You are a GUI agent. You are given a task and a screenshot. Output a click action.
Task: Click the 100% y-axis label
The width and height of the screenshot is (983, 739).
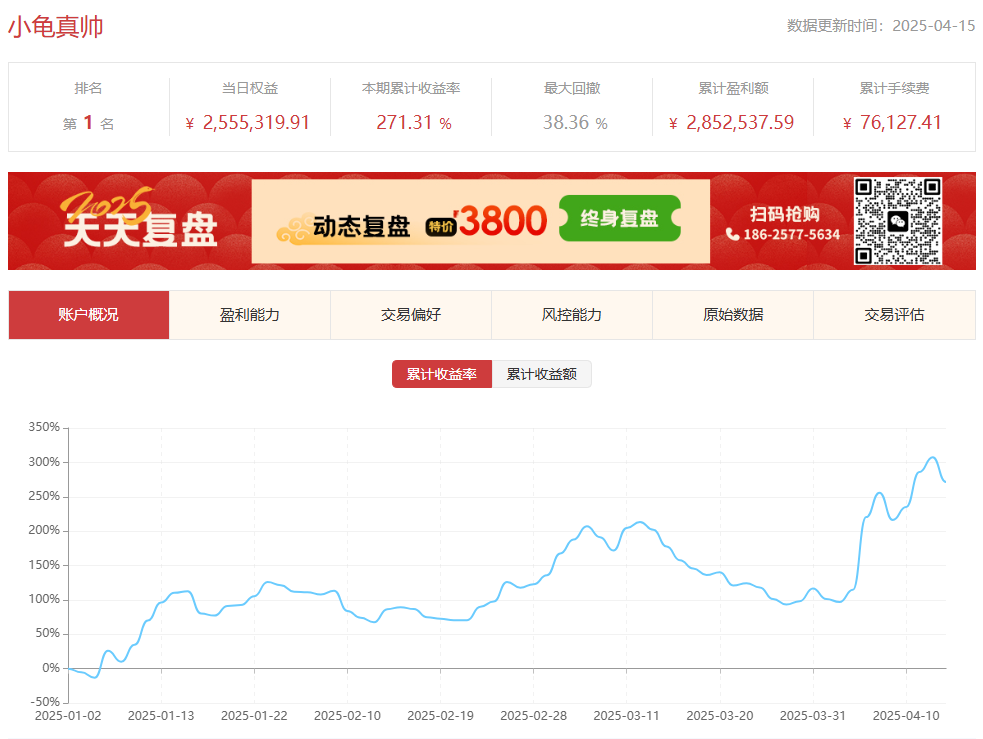pyautogui.click(x=44, y=599)
